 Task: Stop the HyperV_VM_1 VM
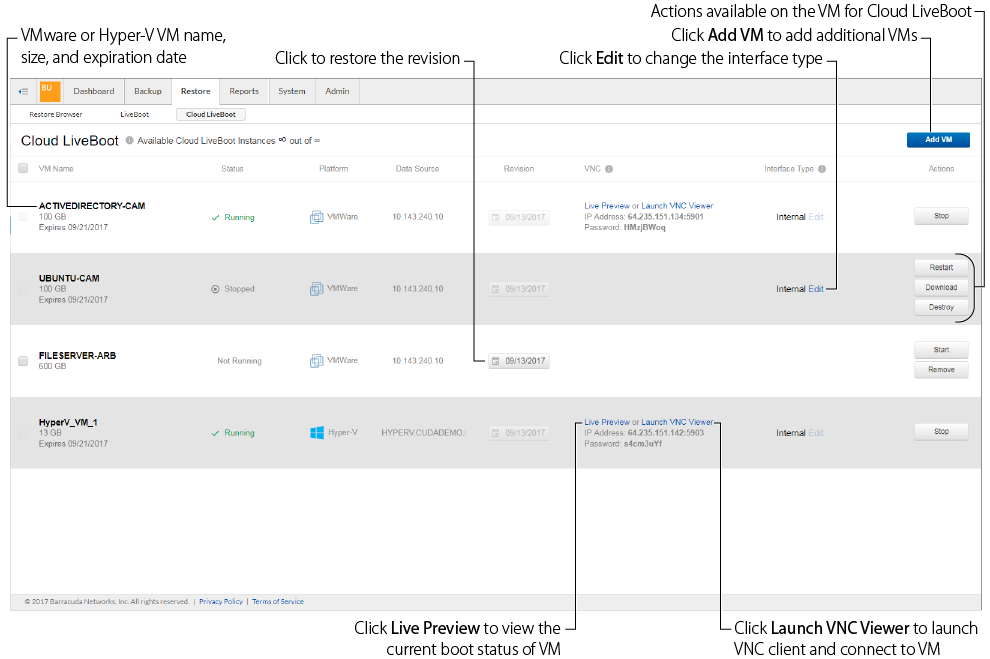(941, 432)
